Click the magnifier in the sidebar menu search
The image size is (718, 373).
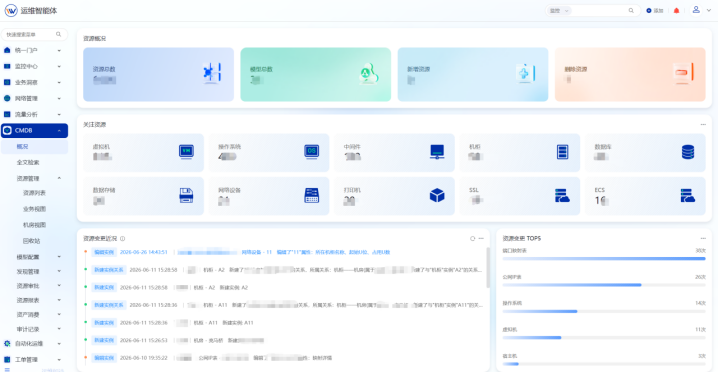click(59, 34)
